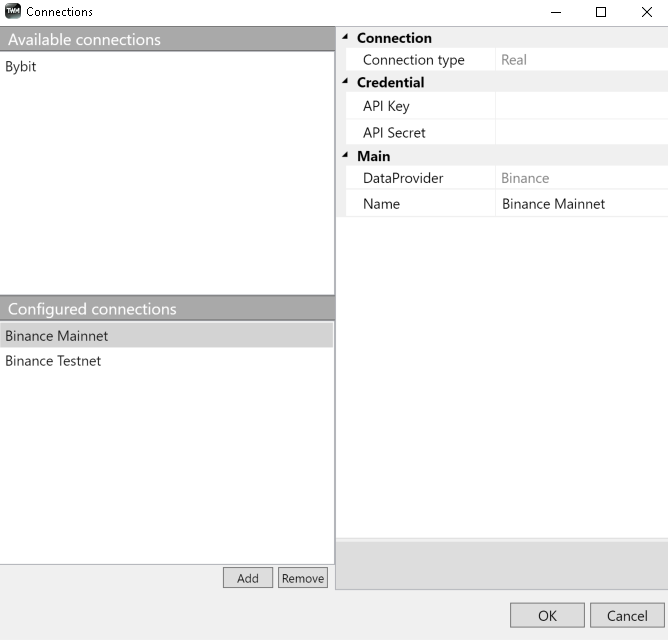
Task: Minimize the Connections window
Action: (x=556, y=12)
